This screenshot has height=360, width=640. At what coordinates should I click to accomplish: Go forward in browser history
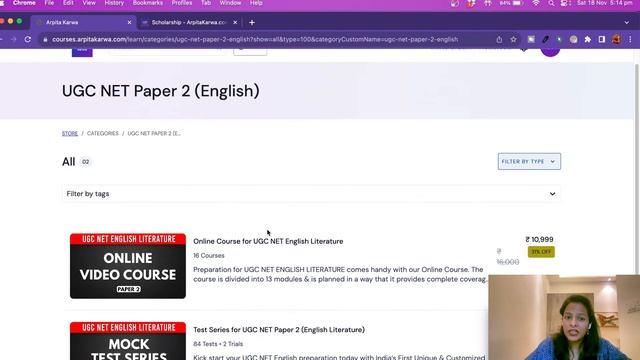(13, 40)
